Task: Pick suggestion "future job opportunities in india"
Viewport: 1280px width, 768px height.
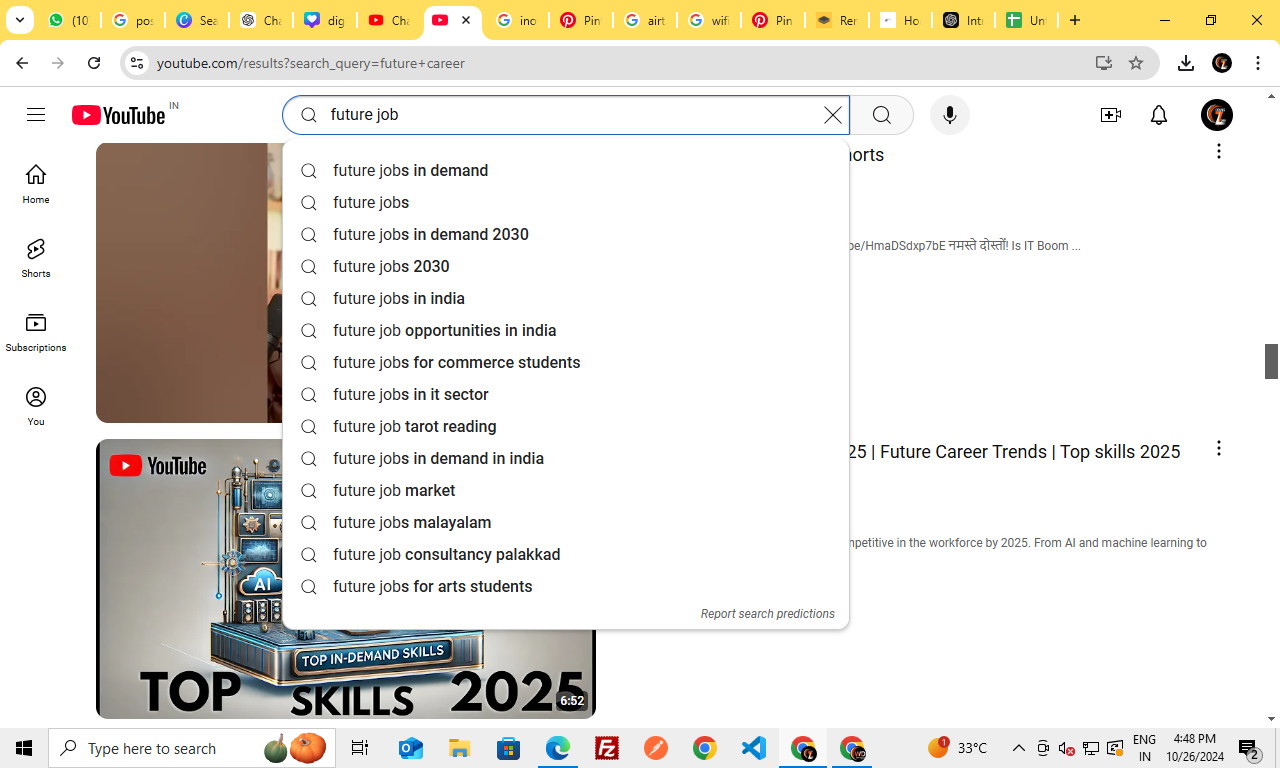Action: (566, 330)
